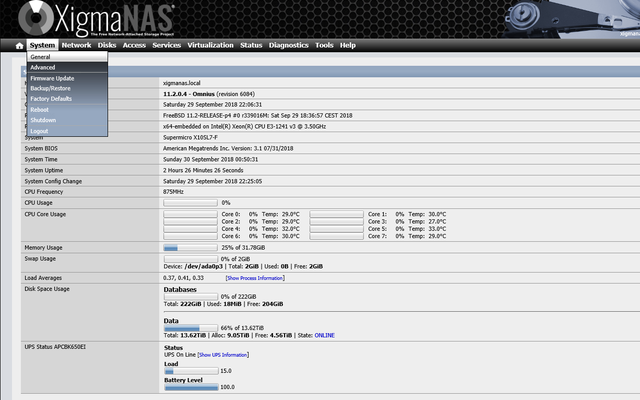This screenshot has width=640, height=400.
Task: Click the UPS Battery Level bar
Action: click(x=191, y=387)
